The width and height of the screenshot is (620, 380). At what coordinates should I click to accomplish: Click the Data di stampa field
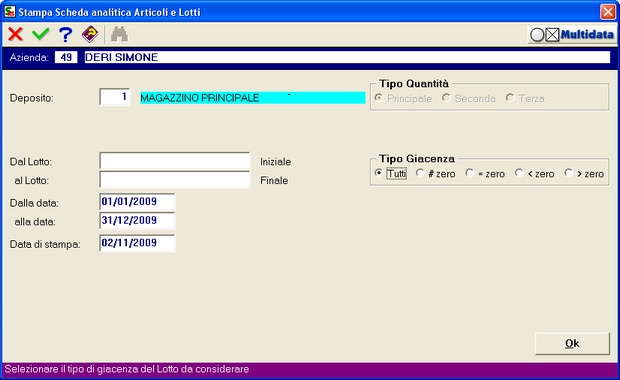(137, 243)
